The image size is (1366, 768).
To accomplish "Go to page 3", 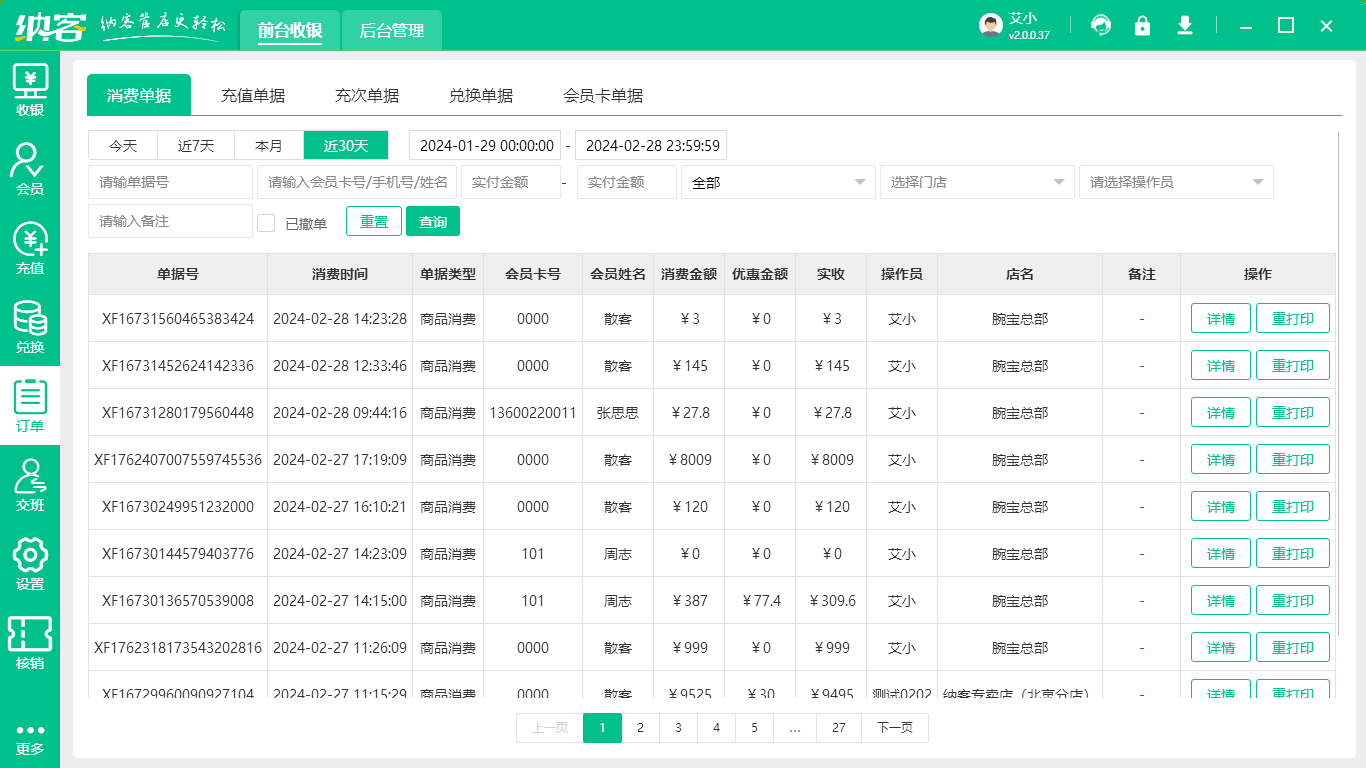I will click(678, 728).
